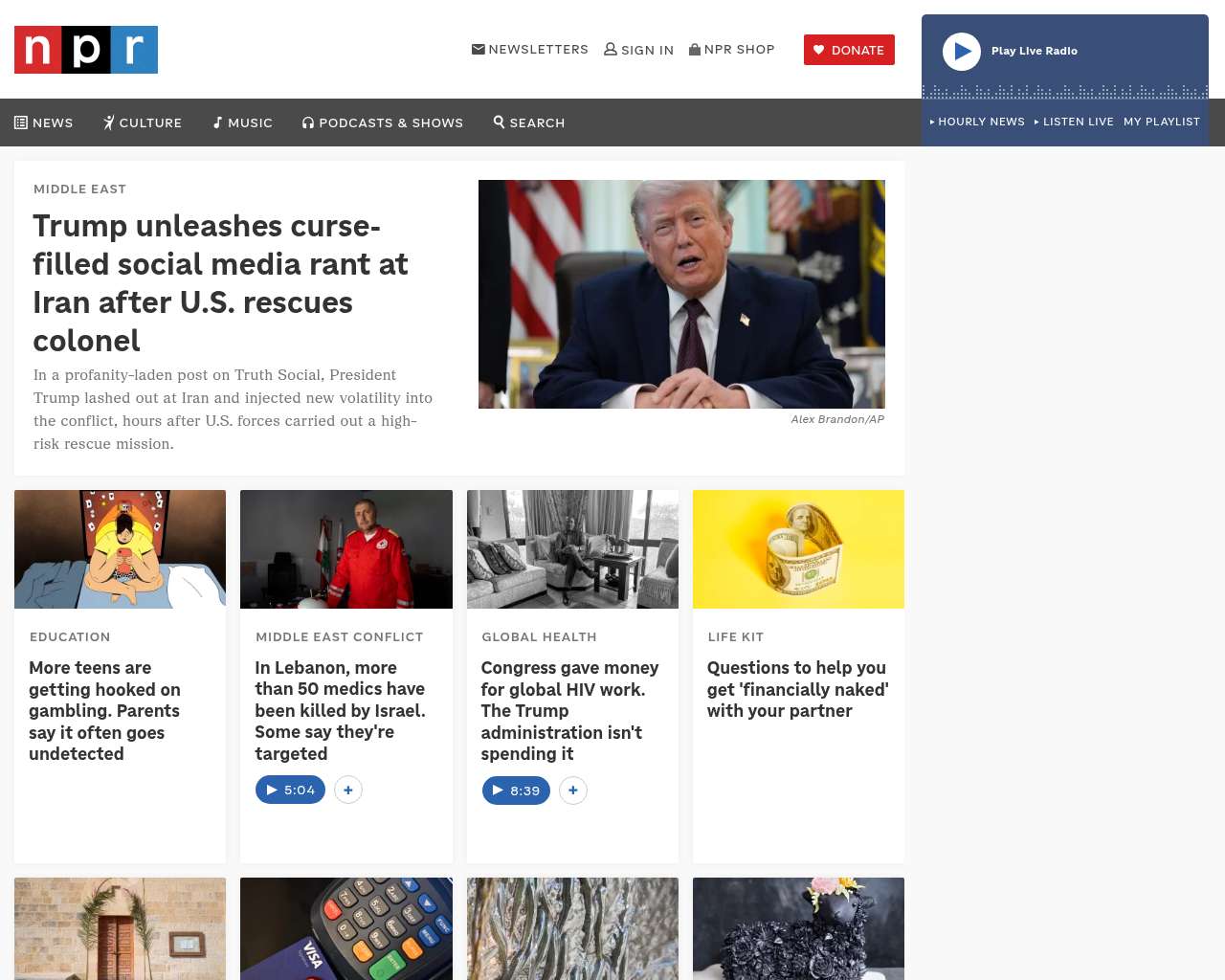Expand the Culture menu
Image resolution: width=1225 pixels, height=980 pixels.
click(x=143, y=122)
